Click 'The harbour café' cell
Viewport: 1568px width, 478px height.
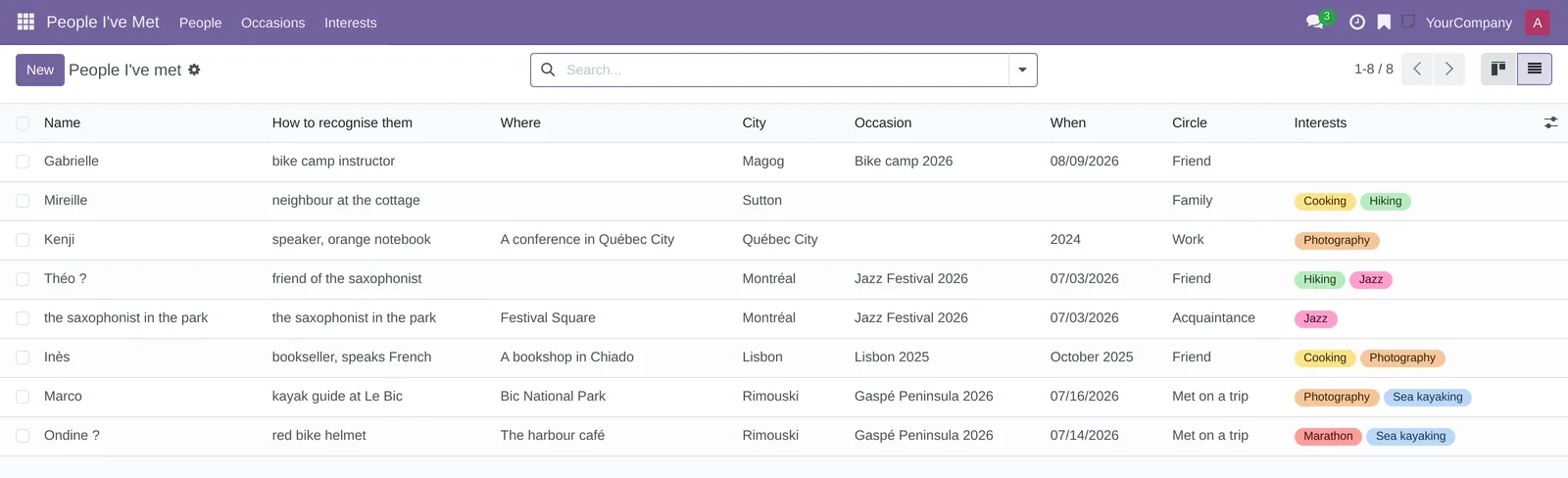552,435
